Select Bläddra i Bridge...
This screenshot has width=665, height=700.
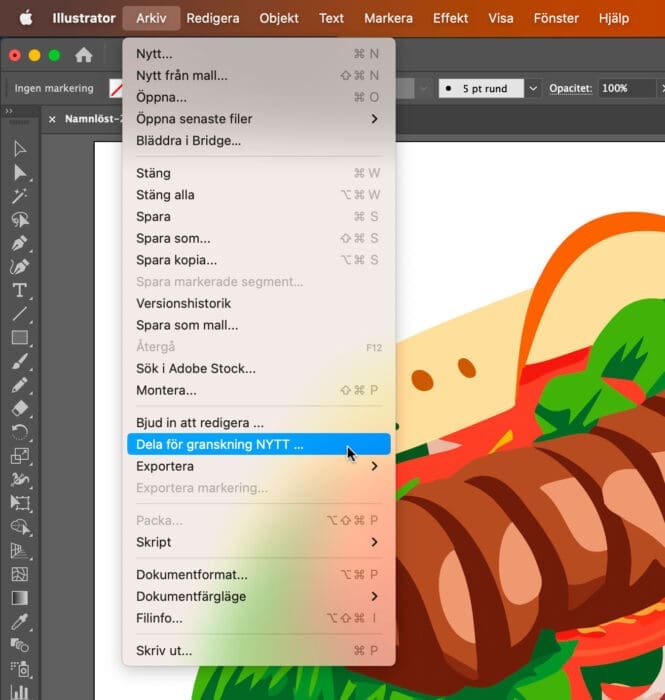tap(259, 141)
